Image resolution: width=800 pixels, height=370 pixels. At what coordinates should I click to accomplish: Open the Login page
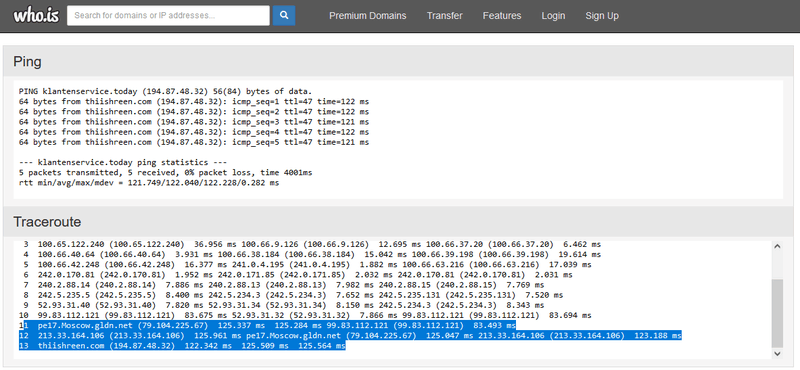pyautogui.click(x=553, y=16)
